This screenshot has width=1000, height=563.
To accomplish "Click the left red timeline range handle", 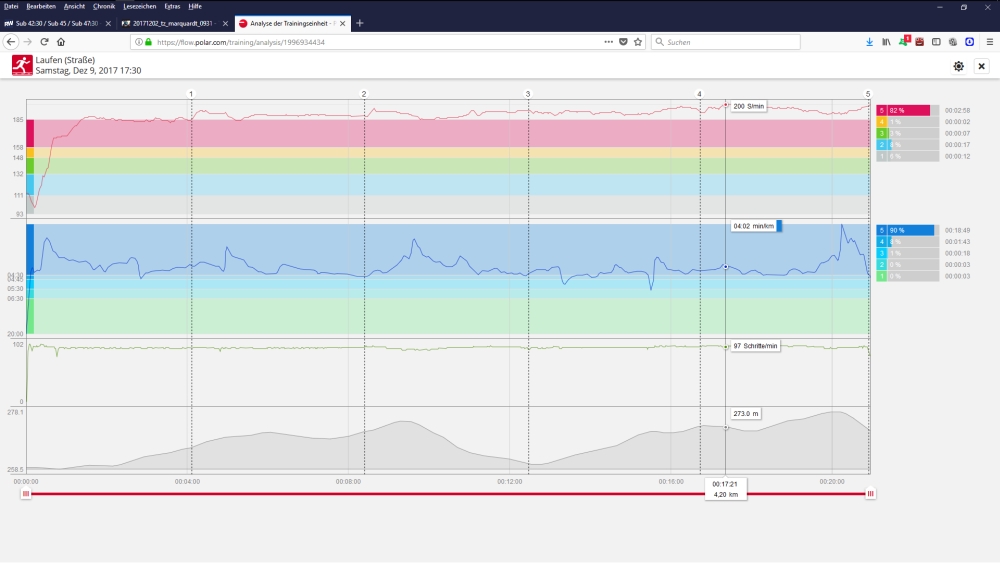I will (x=26, y=493).
